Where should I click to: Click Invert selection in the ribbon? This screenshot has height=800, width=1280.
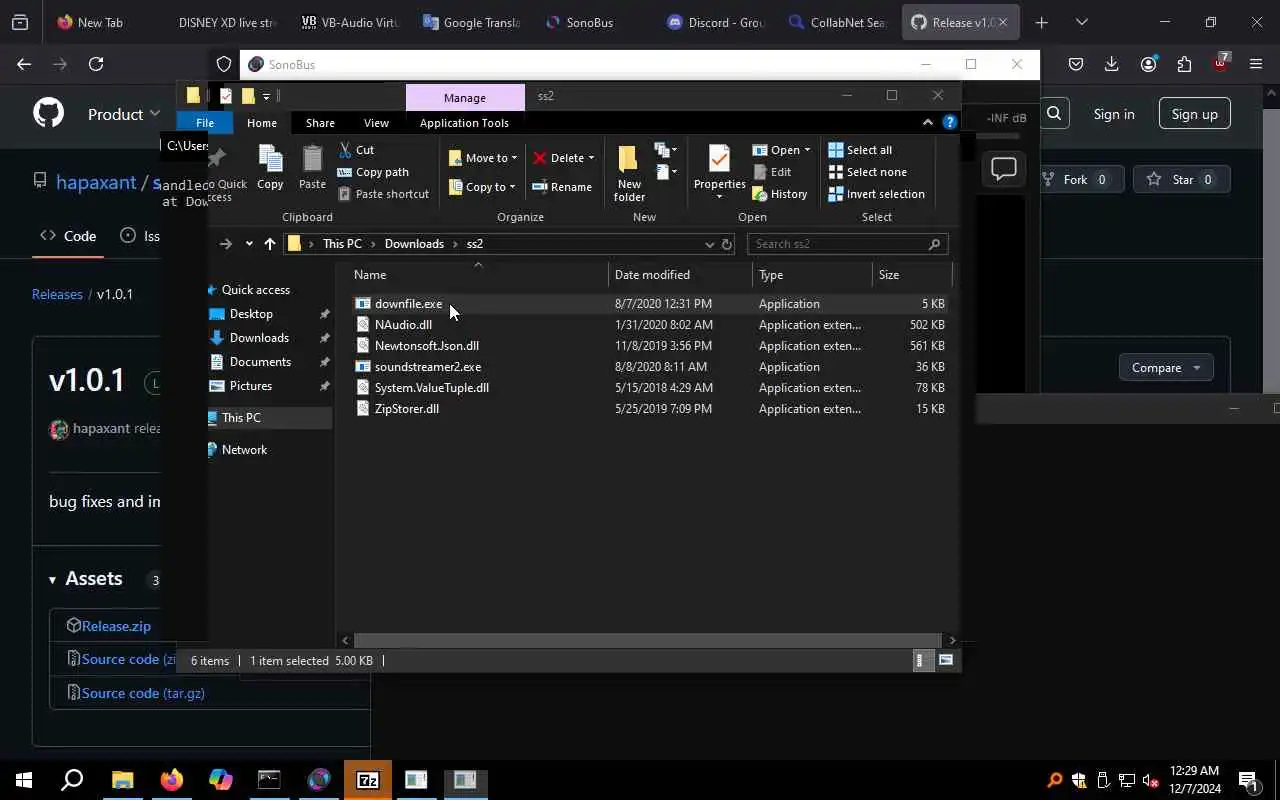point(877,194)
